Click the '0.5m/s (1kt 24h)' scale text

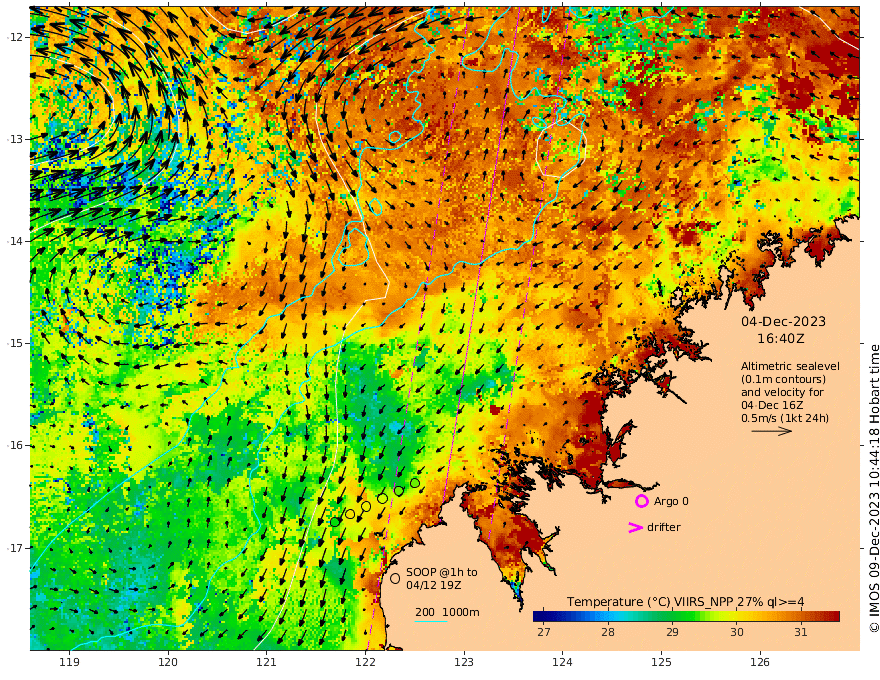785,418
